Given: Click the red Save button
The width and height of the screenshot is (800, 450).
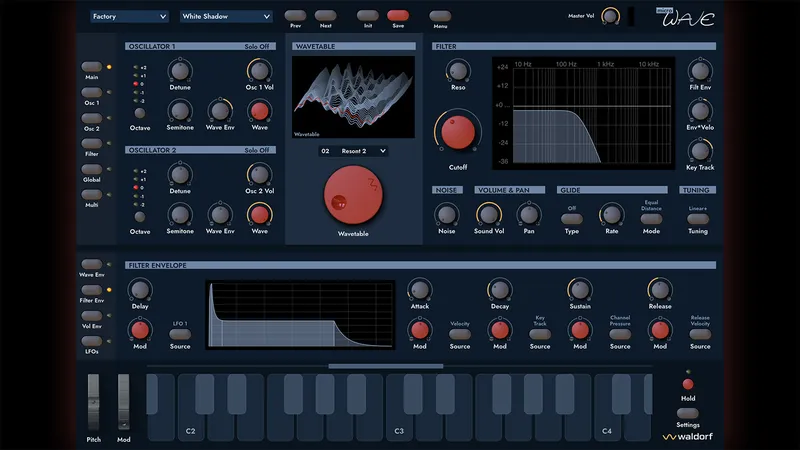Looking at the screenshot, I should [x=398, y=15].
